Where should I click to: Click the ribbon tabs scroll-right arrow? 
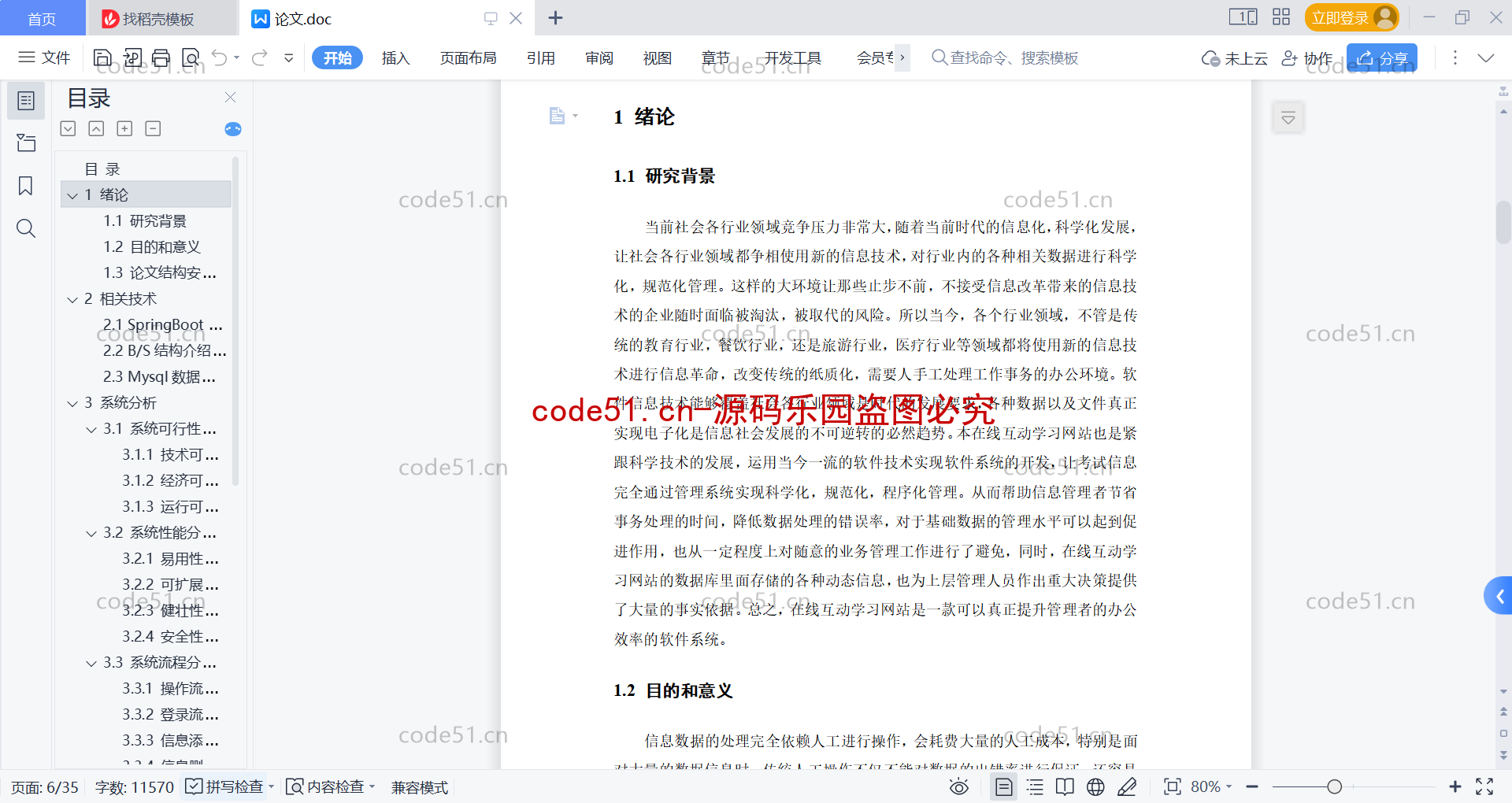pos(902,57)
